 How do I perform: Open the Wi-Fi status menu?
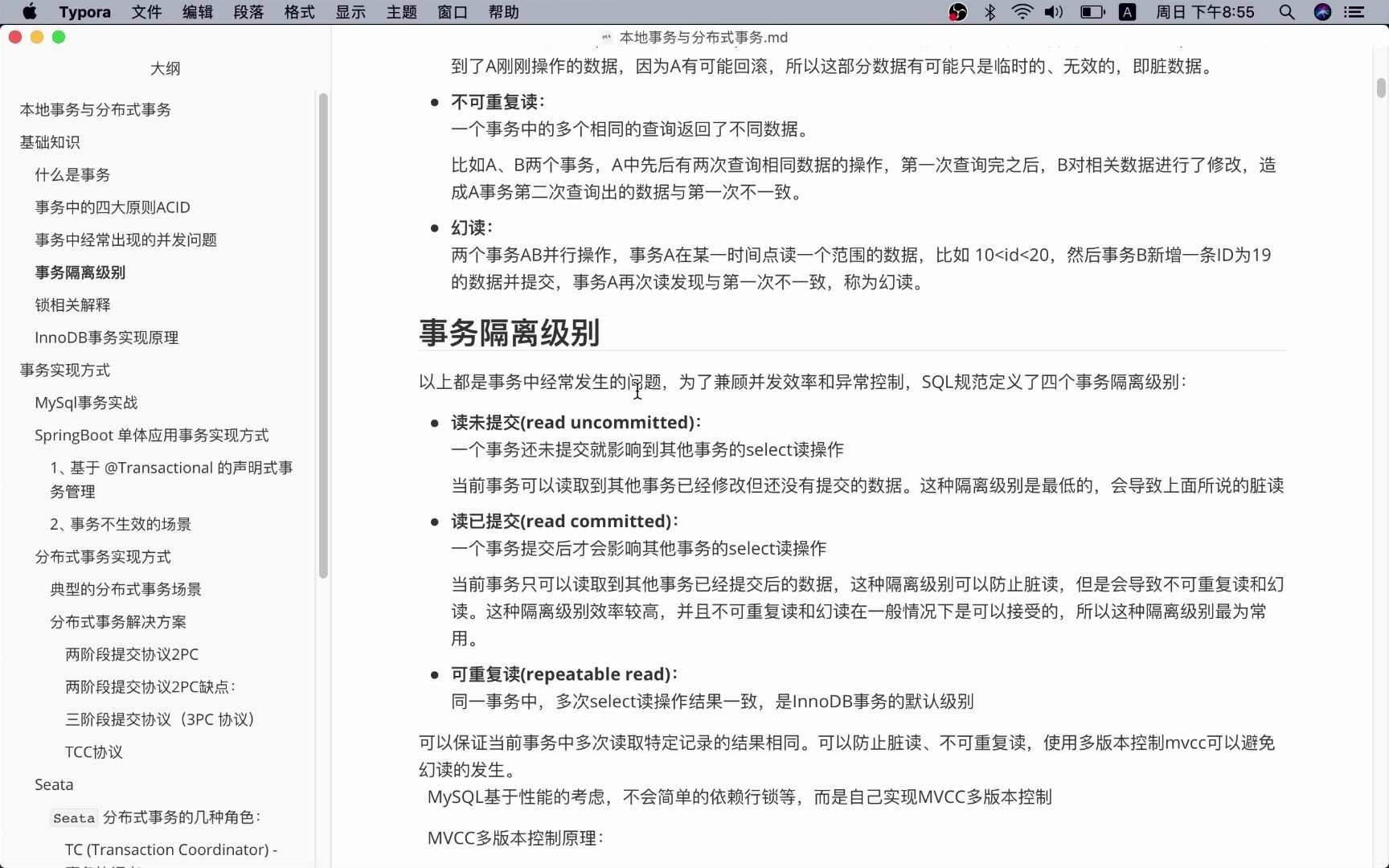pos(1022,12)
